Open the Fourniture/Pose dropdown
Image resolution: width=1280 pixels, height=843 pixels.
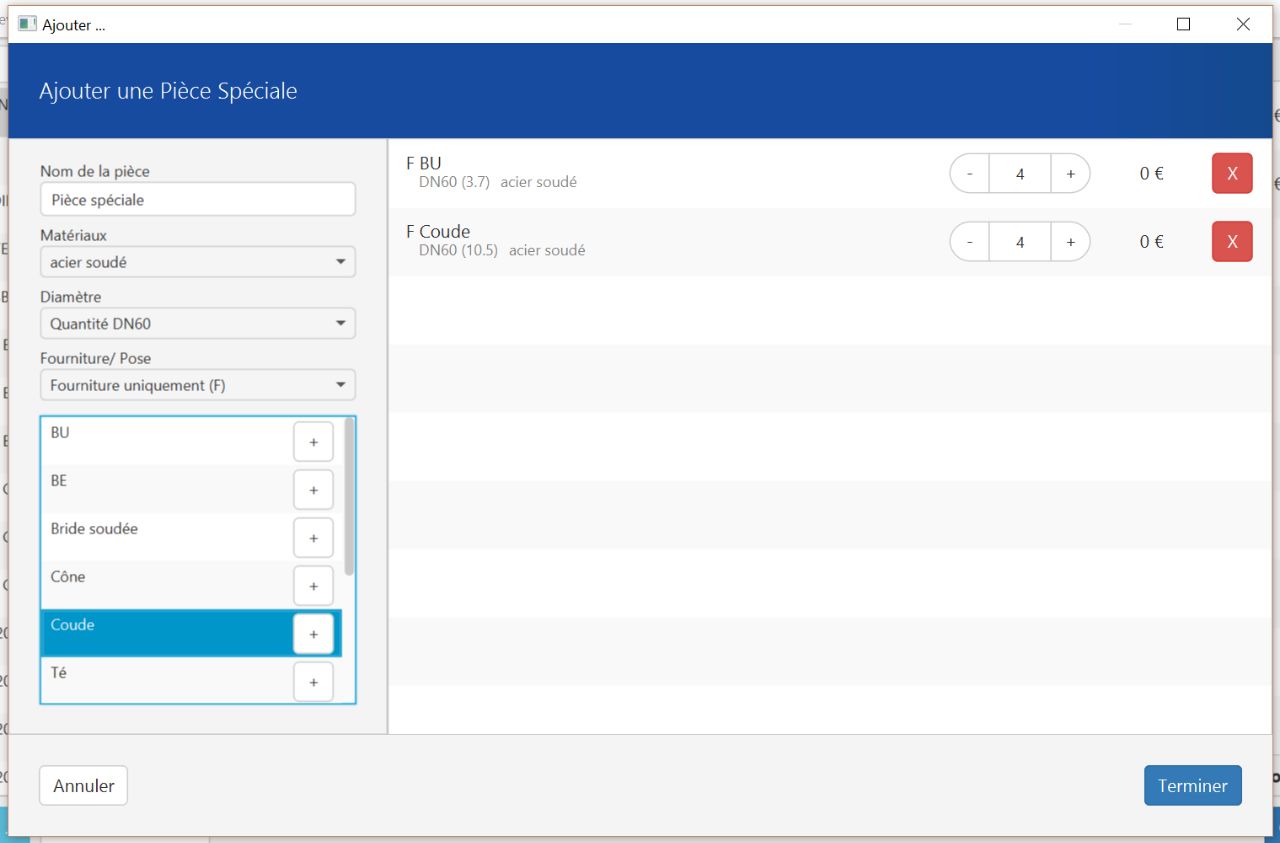(198, 385)
